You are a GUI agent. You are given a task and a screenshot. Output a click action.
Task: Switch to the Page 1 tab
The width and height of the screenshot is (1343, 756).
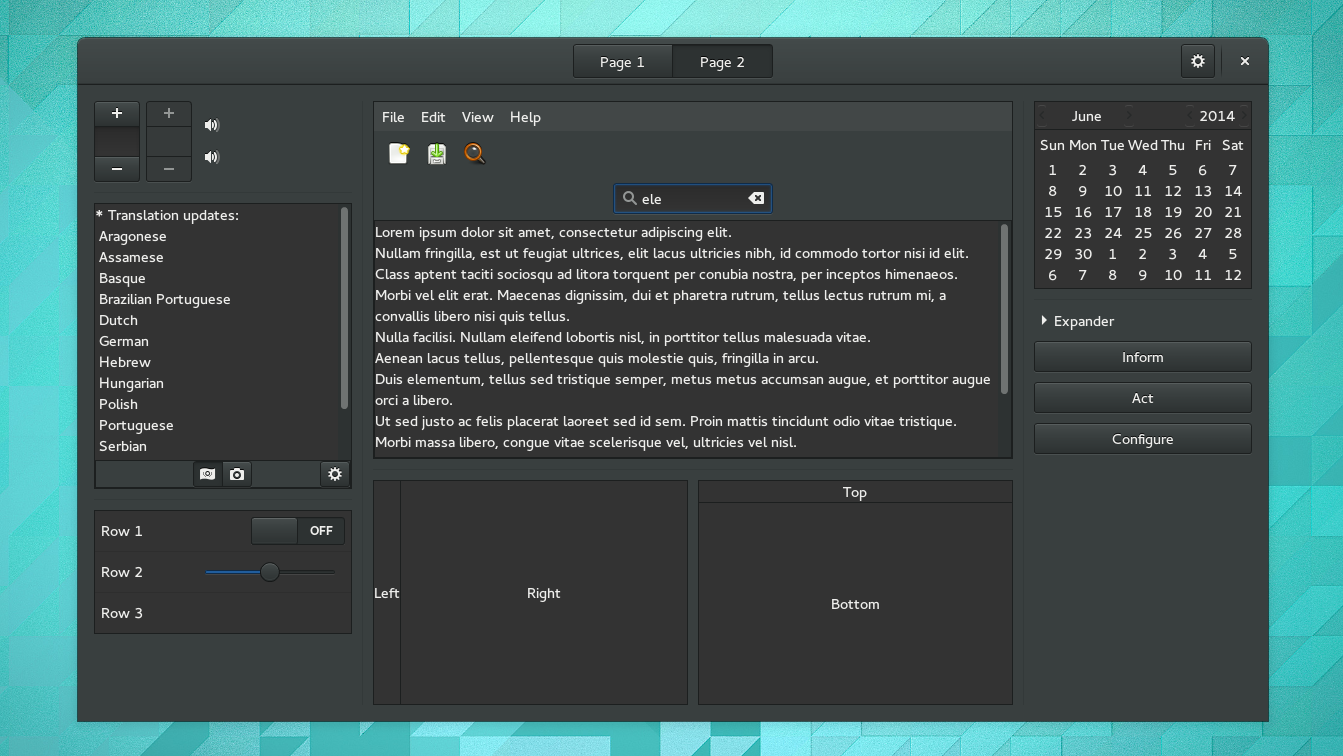[x=622, y=62]
